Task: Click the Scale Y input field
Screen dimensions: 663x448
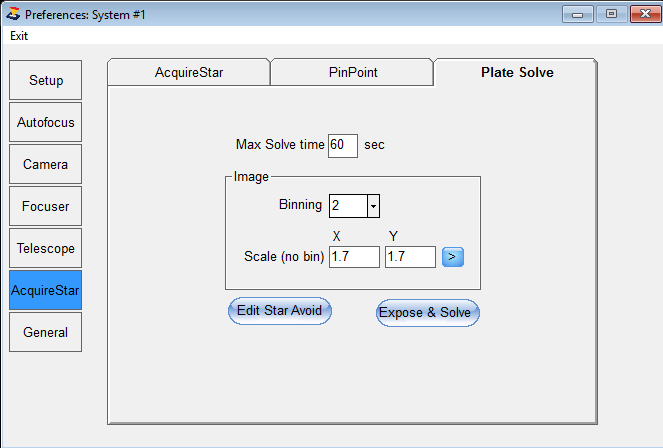Action: click(410, 257)
